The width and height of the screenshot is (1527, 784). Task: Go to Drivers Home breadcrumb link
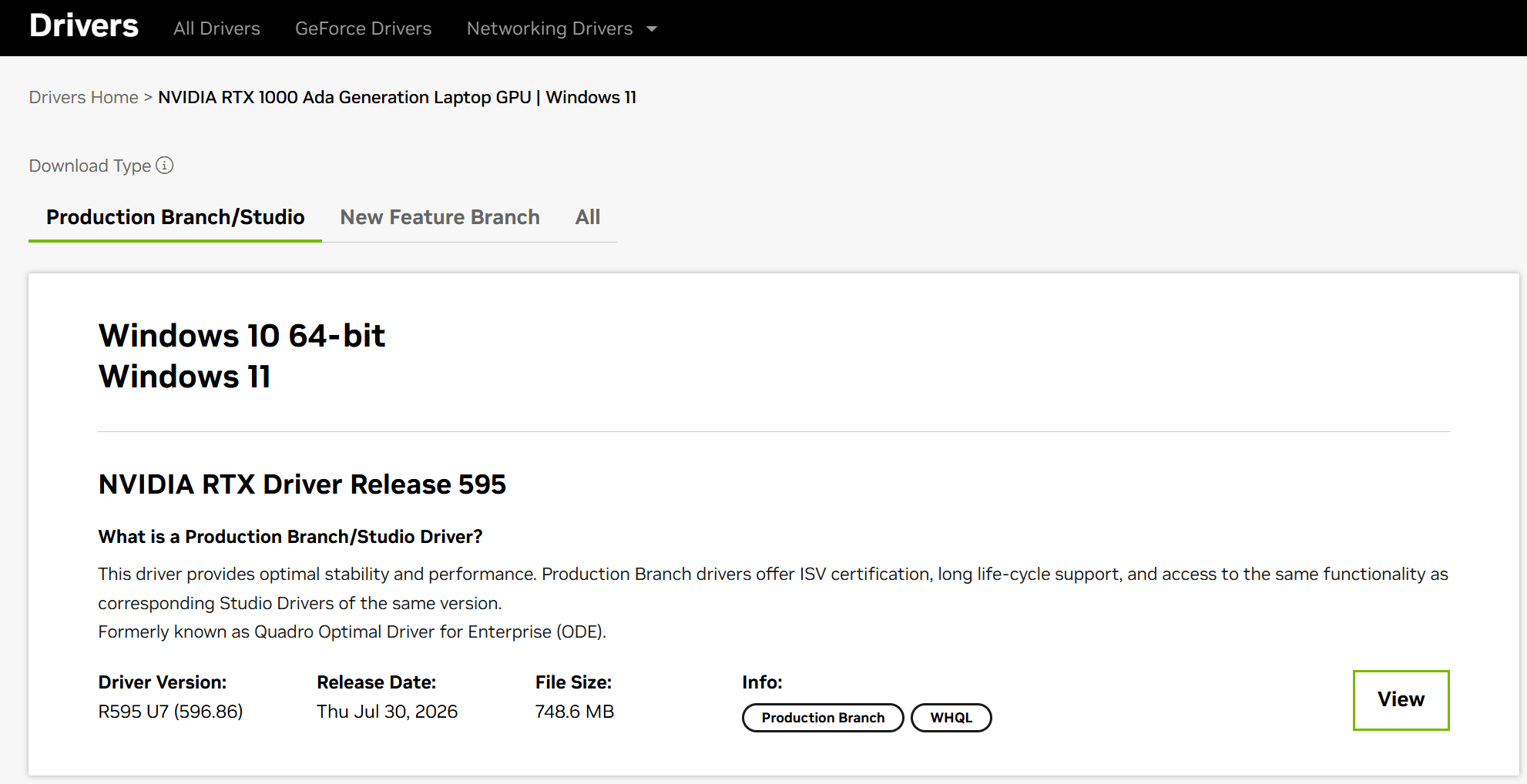click(x=83, y=97)
